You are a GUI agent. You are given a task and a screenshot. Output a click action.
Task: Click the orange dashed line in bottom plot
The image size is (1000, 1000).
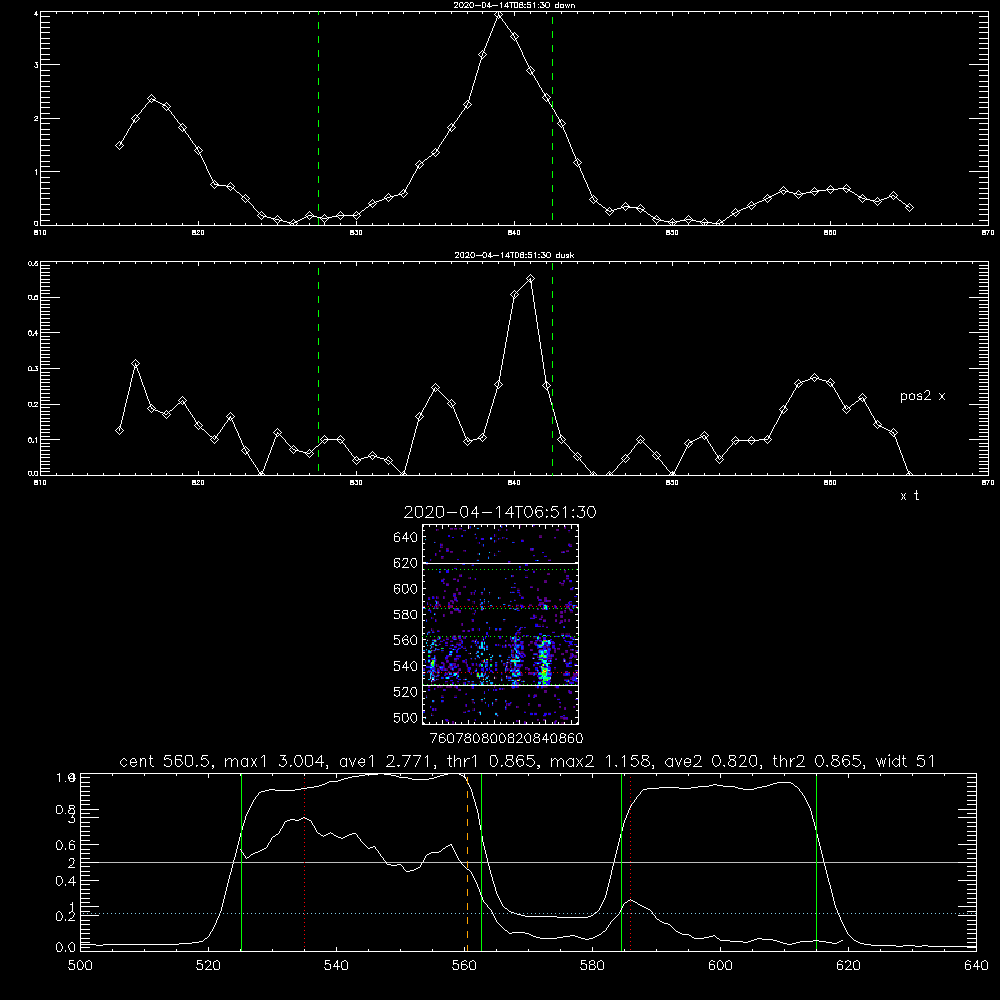pyautogui.click(x=467, y=862)
